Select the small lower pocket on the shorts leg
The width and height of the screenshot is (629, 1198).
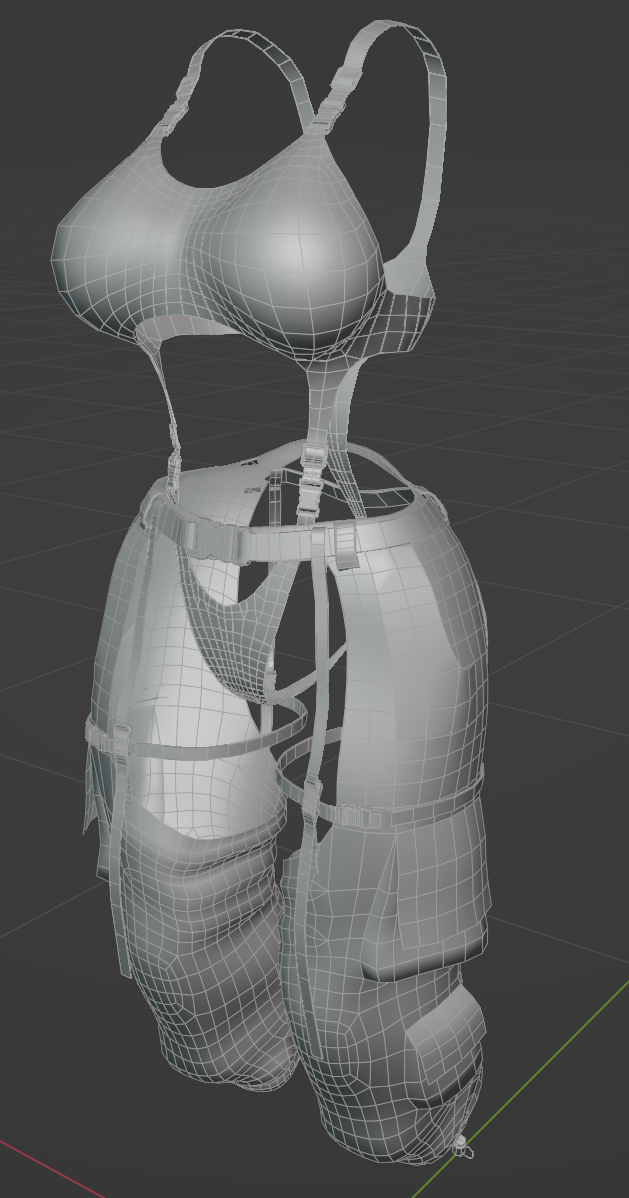pyautogui.click(x=446, y=1044)
